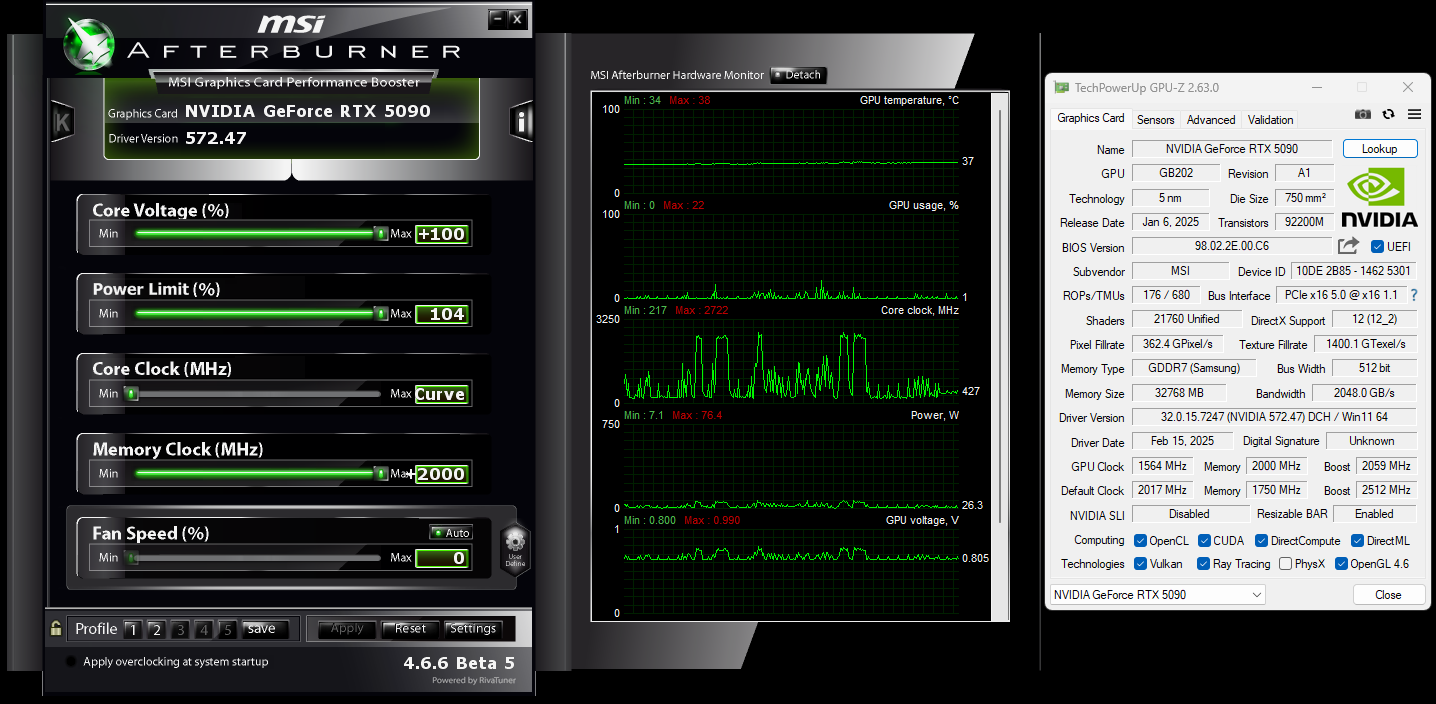This screenshot has height=704, width=1436.
Task: Click the Core Clock slider handle
Action: click(131, 394)
